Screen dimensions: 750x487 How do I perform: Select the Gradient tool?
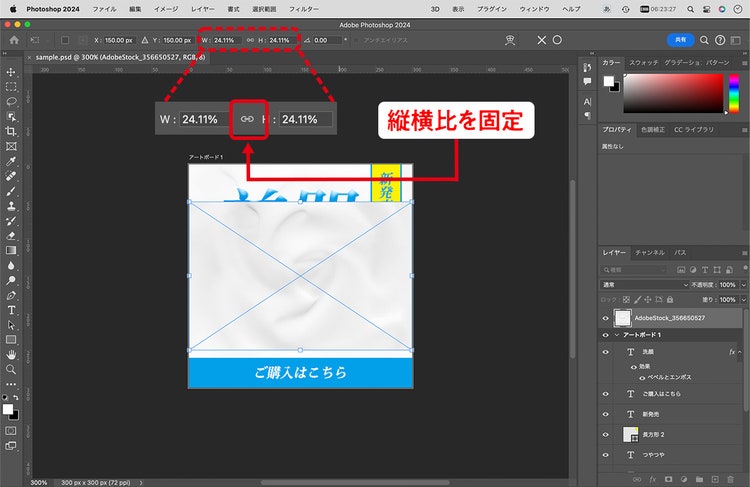11,250
